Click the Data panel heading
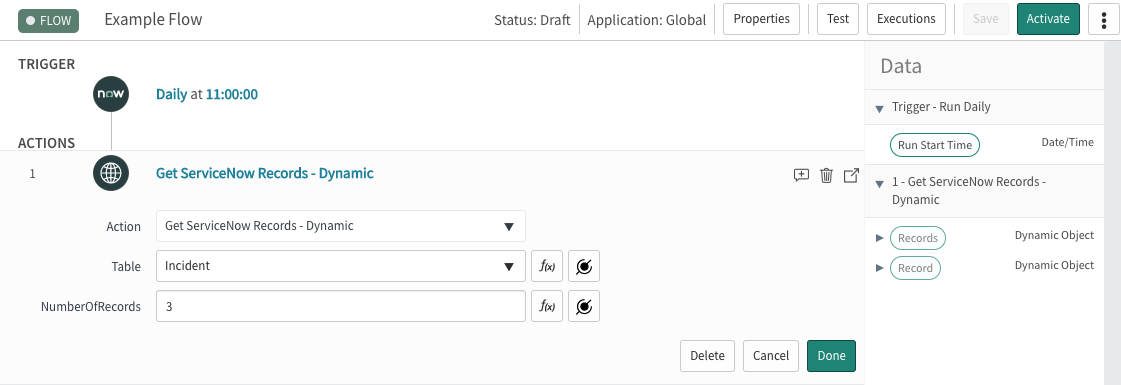Viewport: 1121px width, 385px height. point(901,66)
